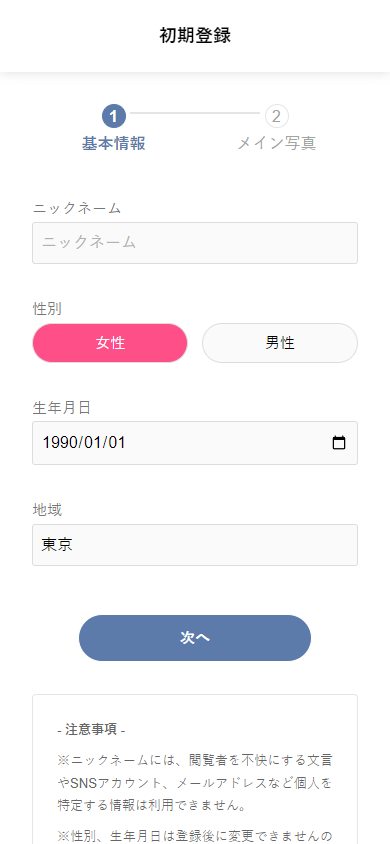Image resolution: width=390 pixels, height=844 pixels.
Task: Click the 生年月日 field label
Action: (x=61, y=407)
